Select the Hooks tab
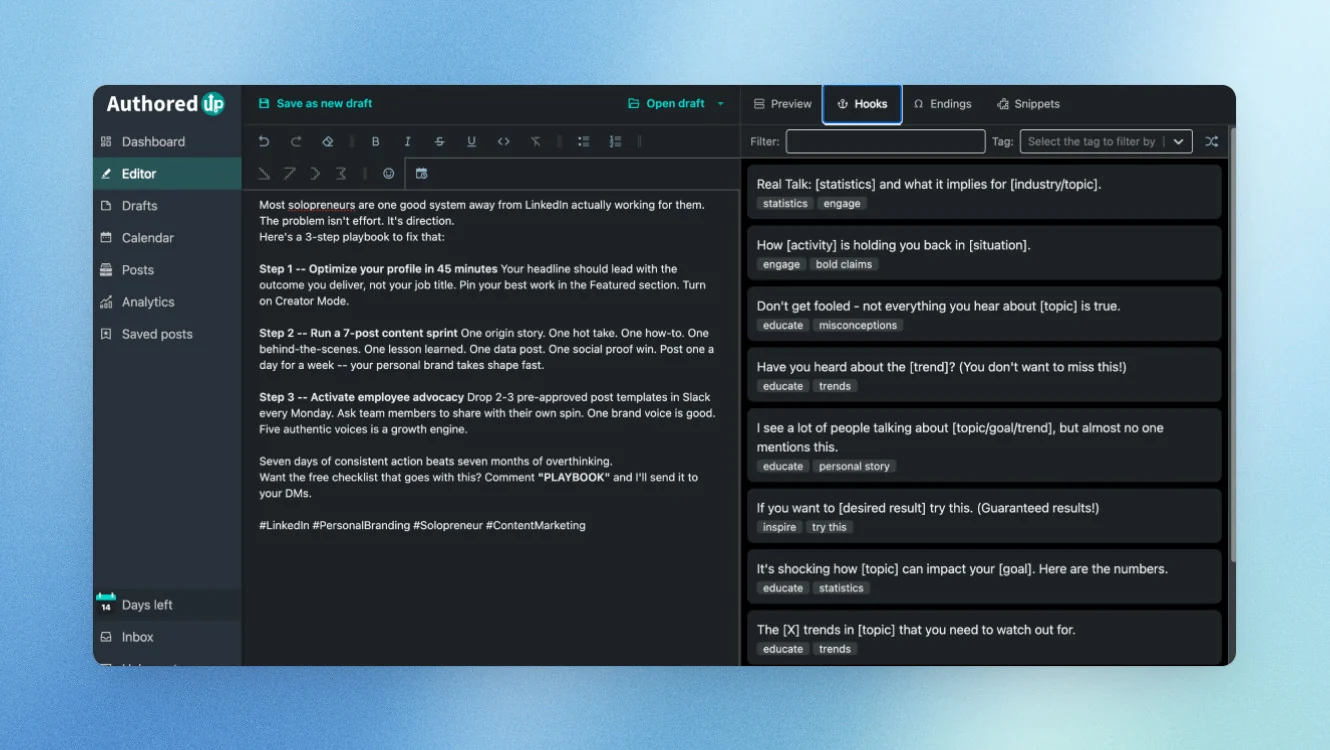 point(862,104)
